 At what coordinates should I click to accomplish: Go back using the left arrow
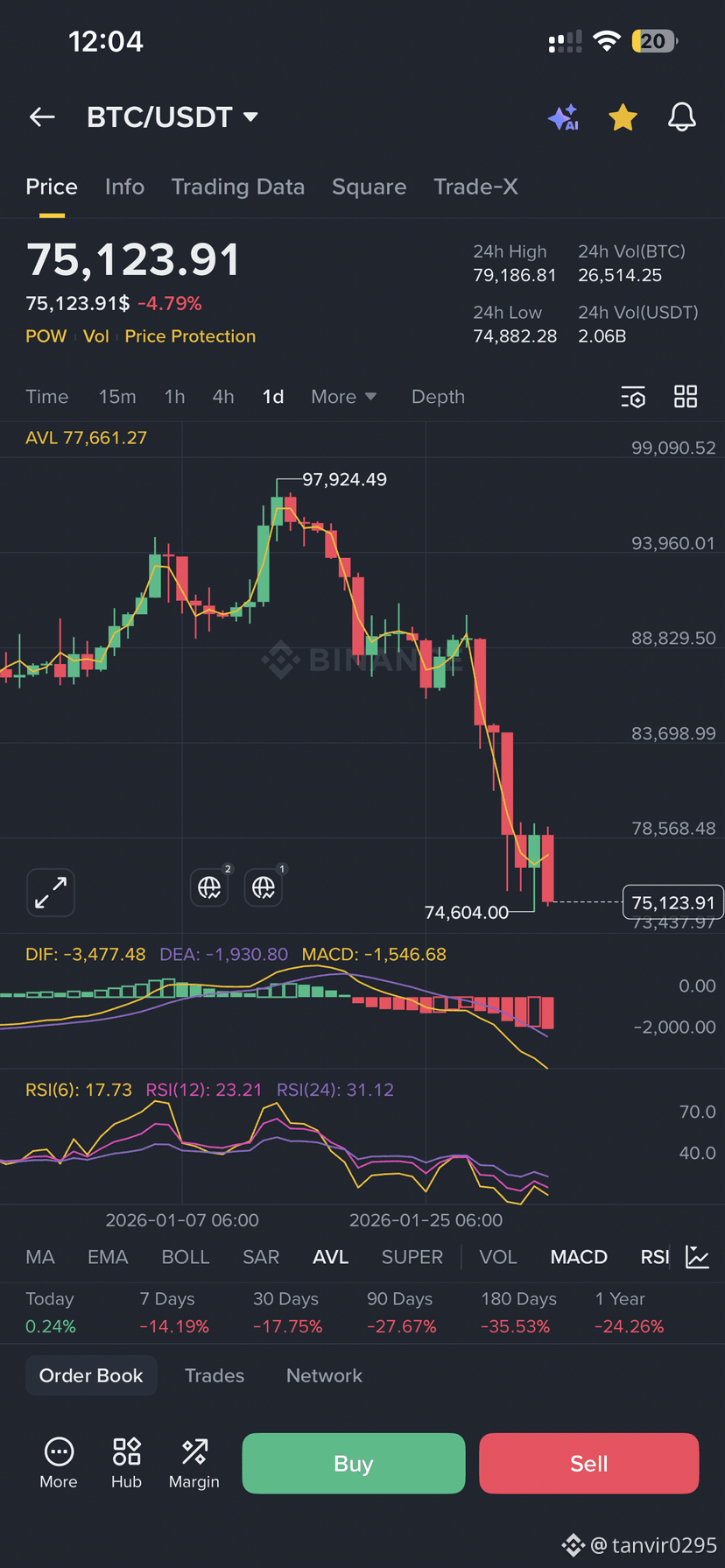coord(42,117)
